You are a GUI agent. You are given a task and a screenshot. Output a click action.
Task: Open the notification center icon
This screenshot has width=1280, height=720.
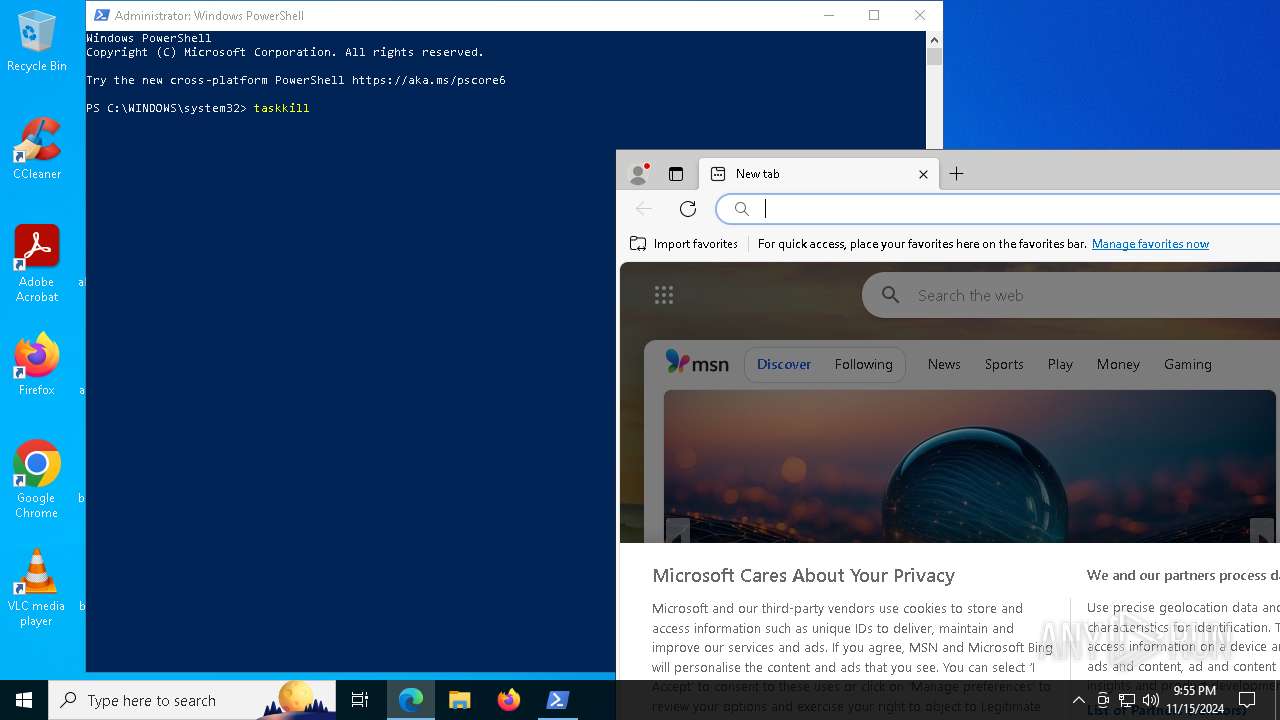point(1247,700)
